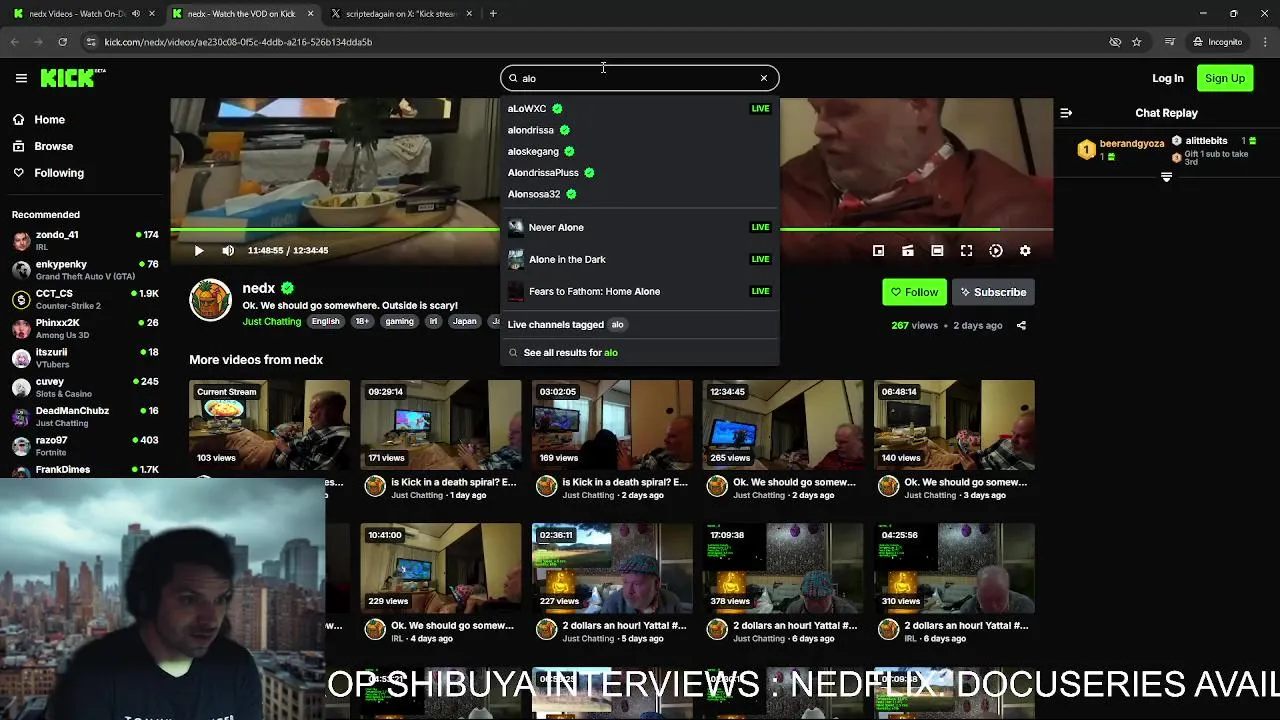Click the English tag
Viewport: 1280px width, 720px height.
pyautogui.click(x=325, y=321)
